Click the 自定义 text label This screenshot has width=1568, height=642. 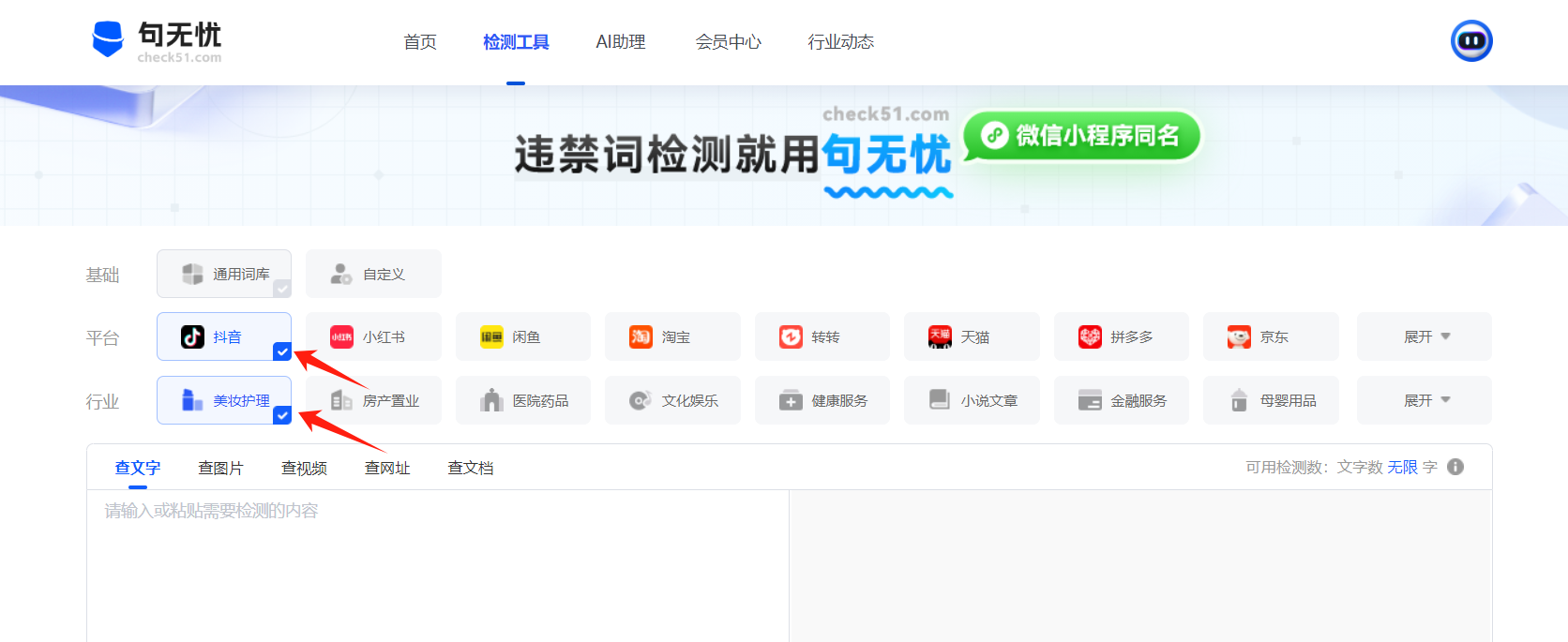pos(384,275)
